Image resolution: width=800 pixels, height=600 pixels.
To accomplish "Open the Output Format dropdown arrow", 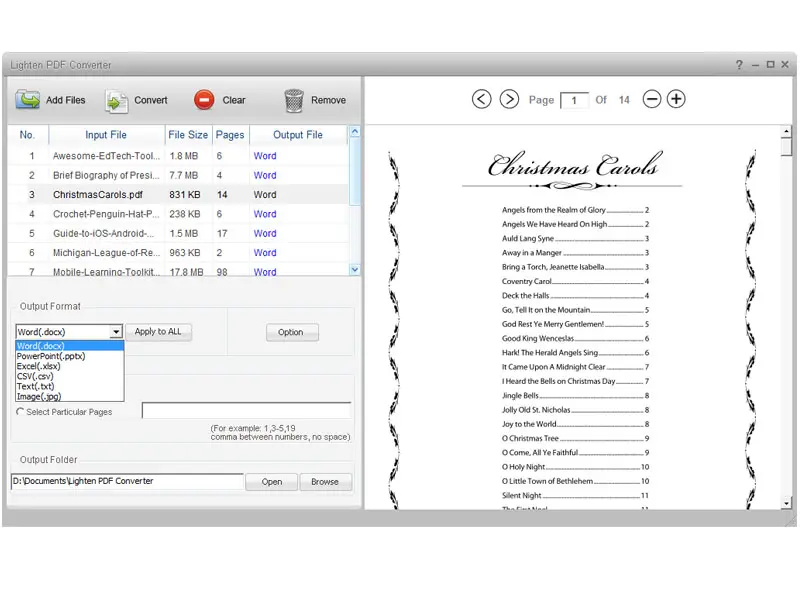I will [116, 332].
